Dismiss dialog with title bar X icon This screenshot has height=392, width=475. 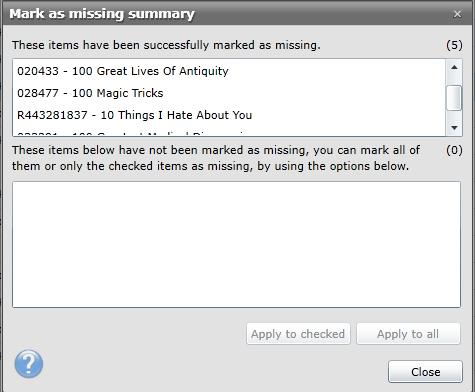point(457,14)
